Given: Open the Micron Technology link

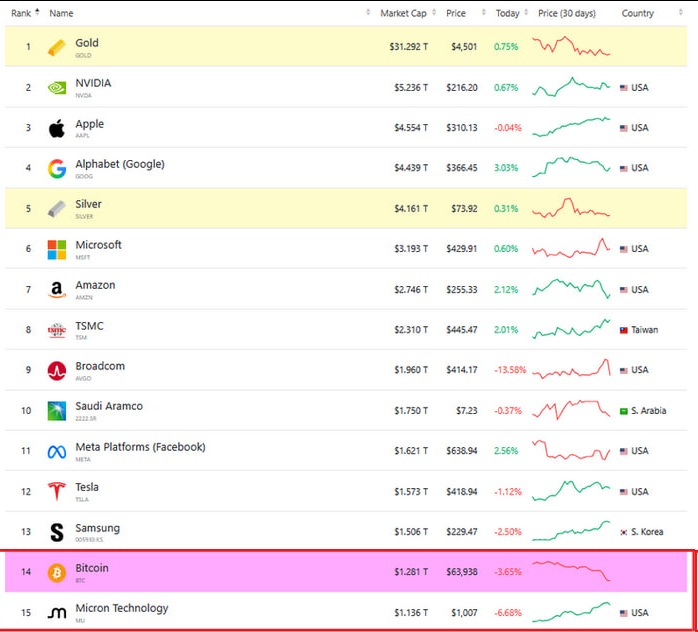Looking at the screenshot, I should point(122,608).
